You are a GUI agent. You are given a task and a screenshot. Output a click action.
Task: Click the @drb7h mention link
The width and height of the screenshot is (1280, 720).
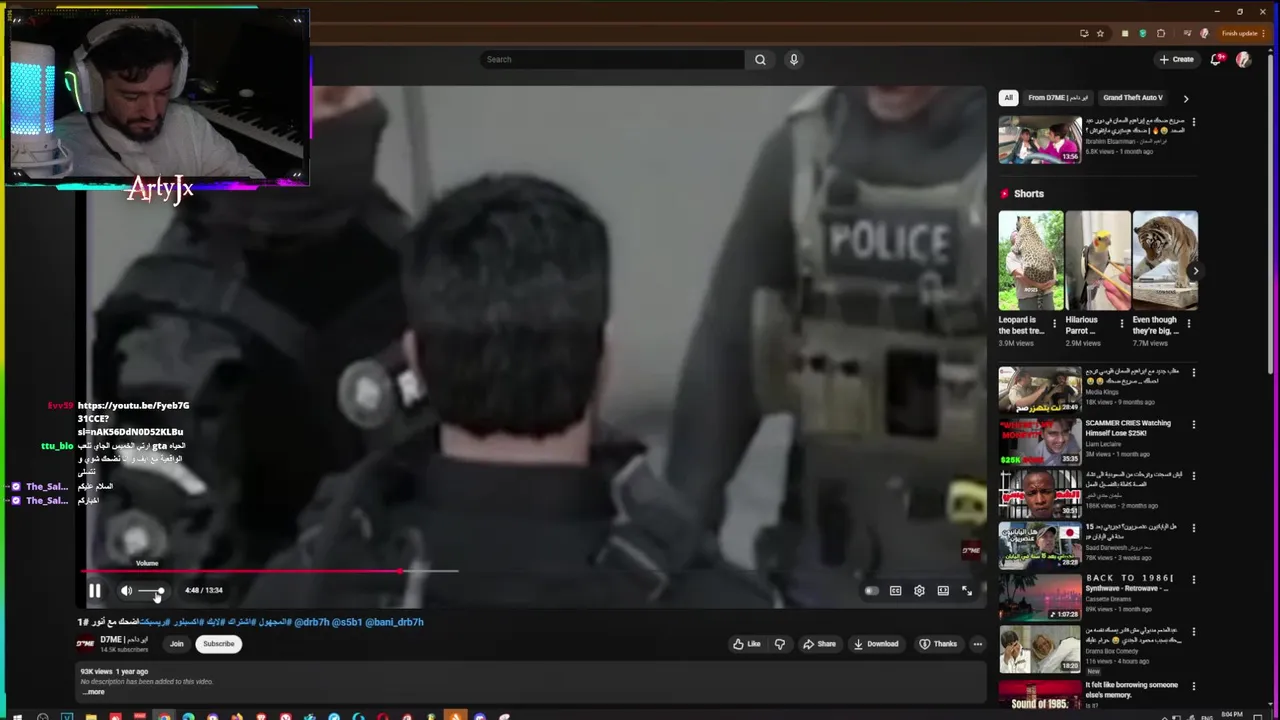click(312, 622)
